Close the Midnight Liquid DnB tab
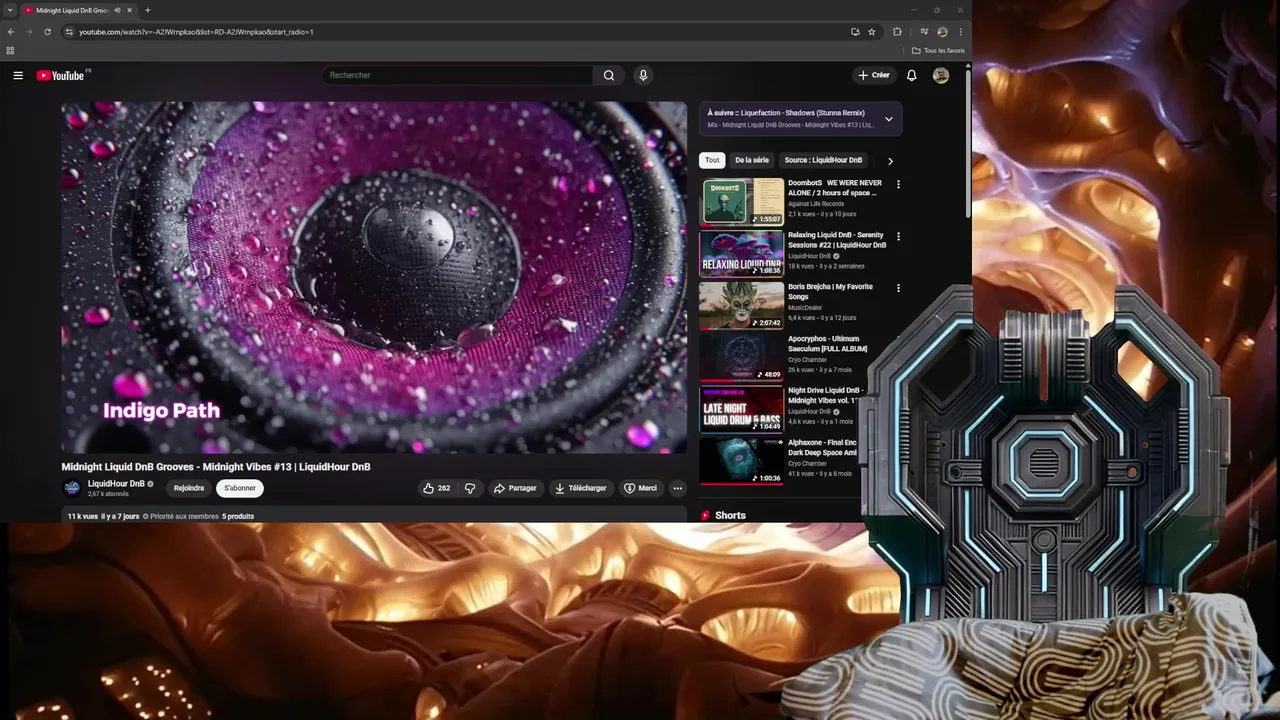Image resolution: width=1280 pixels, height=720 pixels. pyautogui.click(x=129, y=10)
